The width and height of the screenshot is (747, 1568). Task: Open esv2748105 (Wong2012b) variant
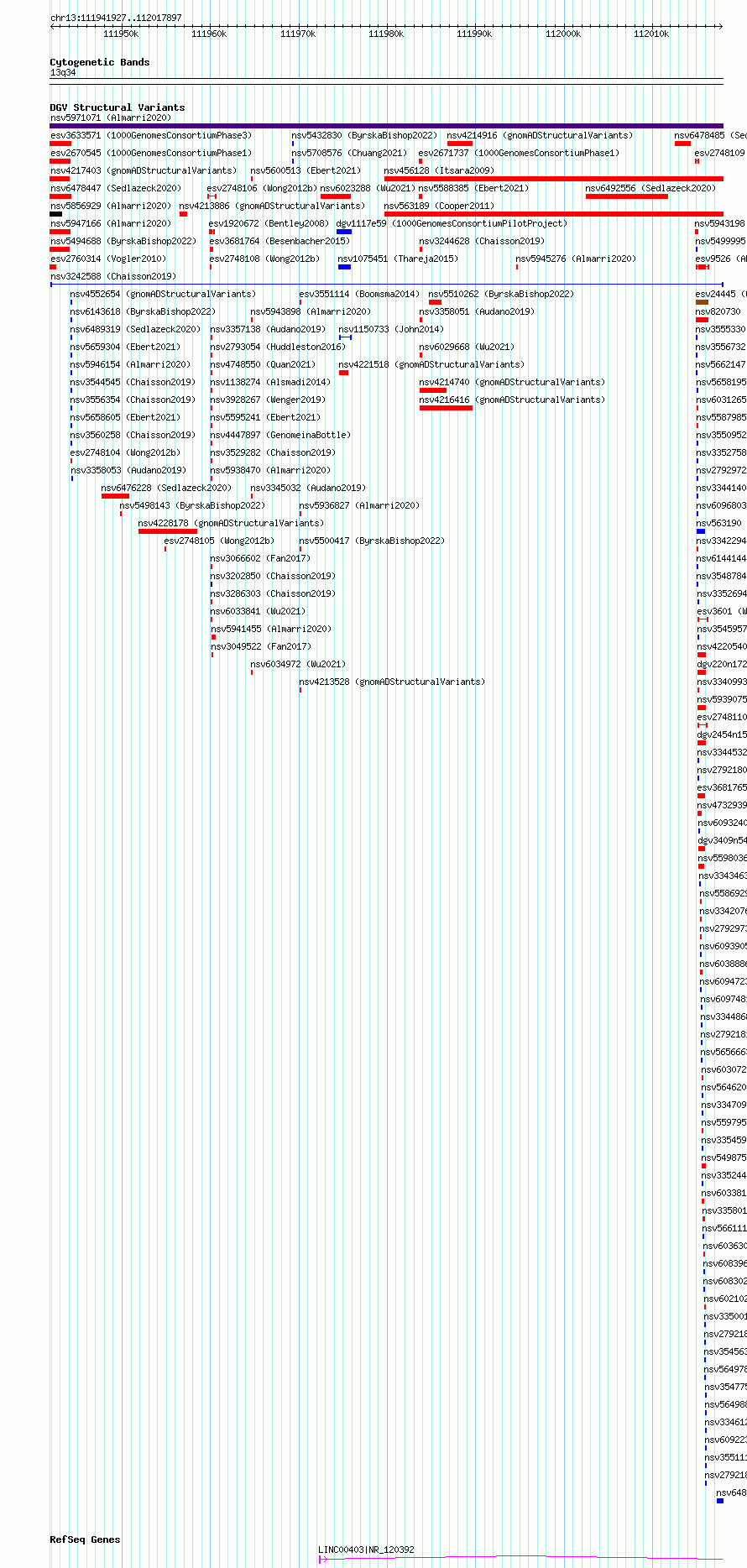(x=220, y=541)
